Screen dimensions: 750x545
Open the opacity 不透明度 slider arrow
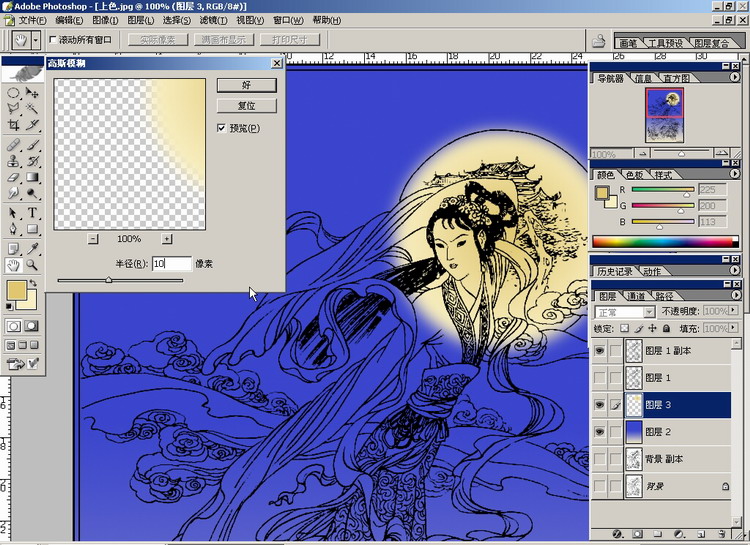tap(734, 311)
